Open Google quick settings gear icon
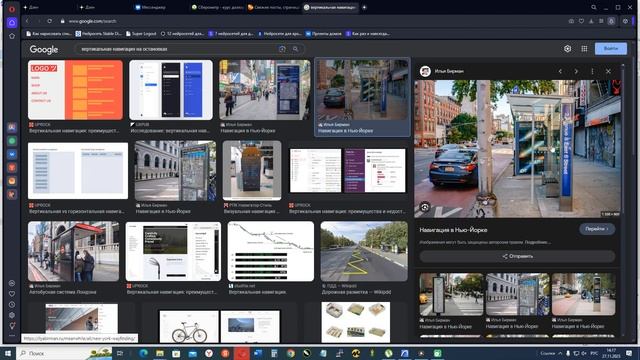Screen dimensions: 640x360 tap(567, 49)
